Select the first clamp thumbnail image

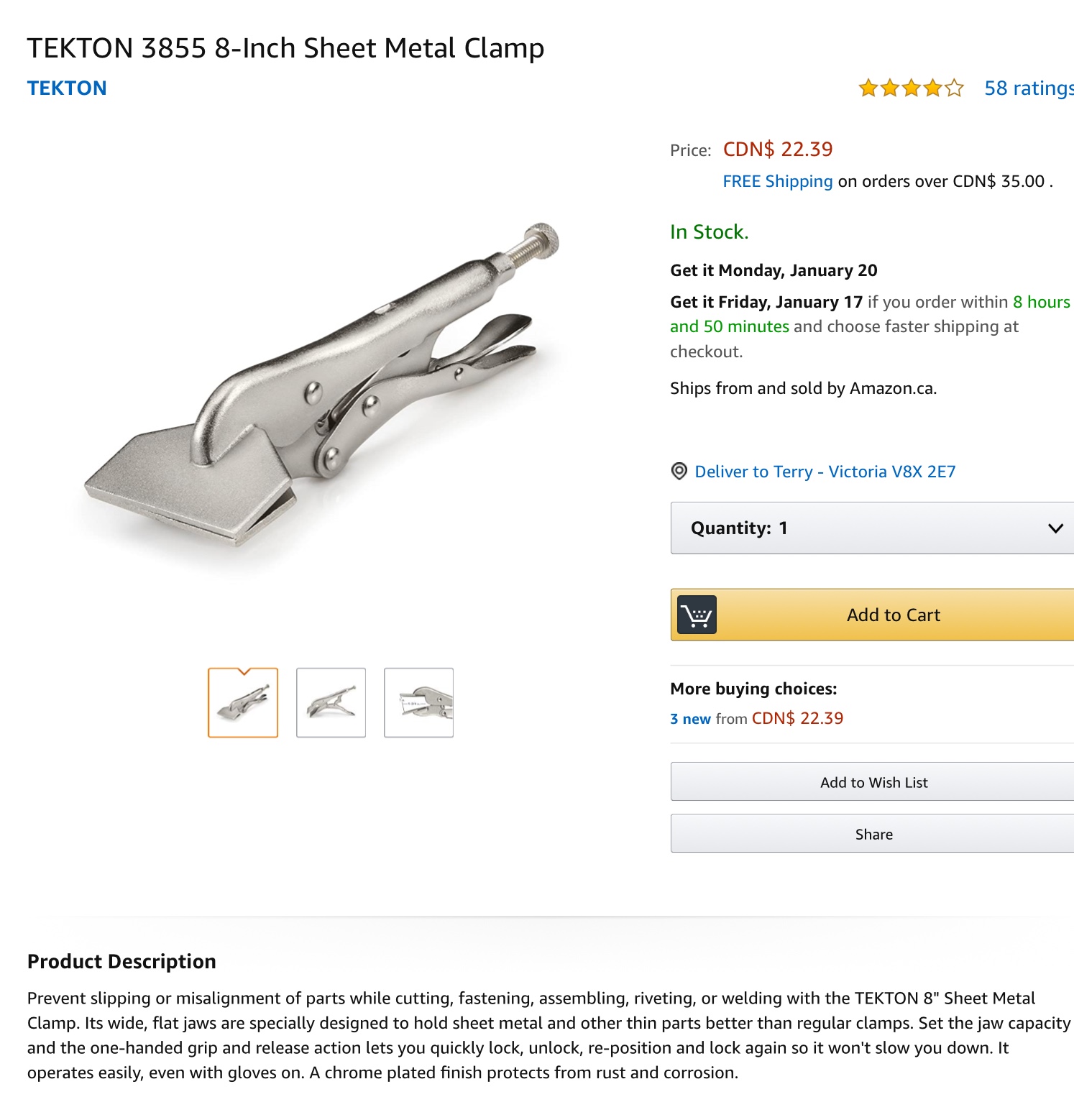[243, 702]
